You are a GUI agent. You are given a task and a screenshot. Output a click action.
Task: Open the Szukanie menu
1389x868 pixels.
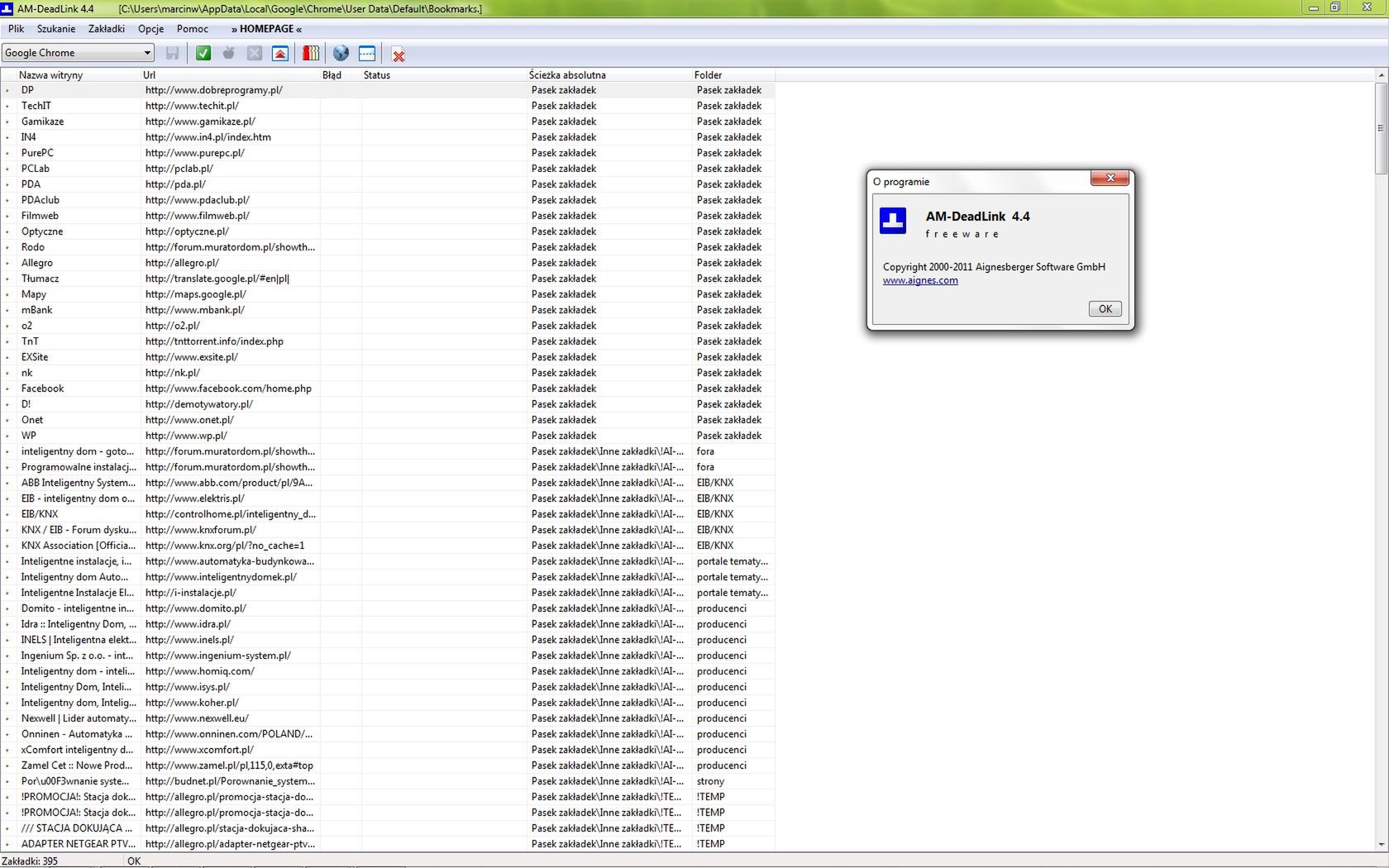56,29
